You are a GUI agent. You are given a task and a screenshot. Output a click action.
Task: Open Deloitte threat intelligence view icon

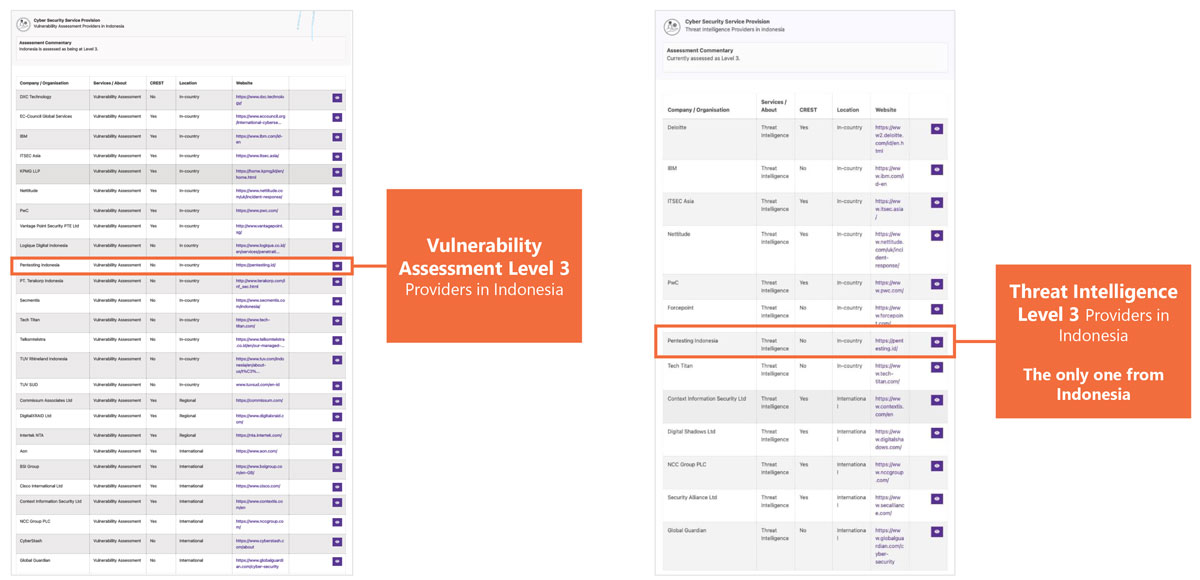937,129
